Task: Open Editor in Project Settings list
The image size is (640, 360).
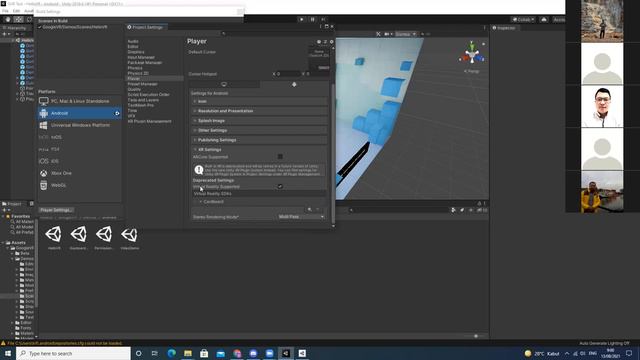Action: (133, 47)
